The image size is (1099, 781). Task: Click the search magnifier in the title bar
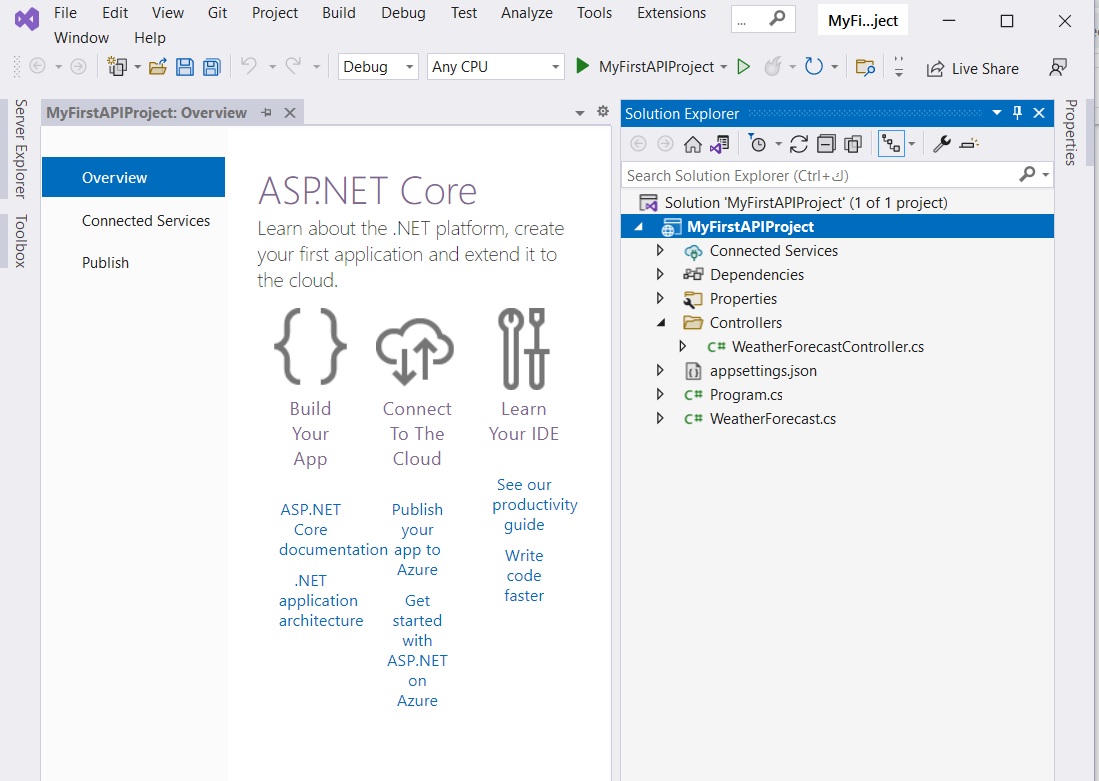(777, 18)
